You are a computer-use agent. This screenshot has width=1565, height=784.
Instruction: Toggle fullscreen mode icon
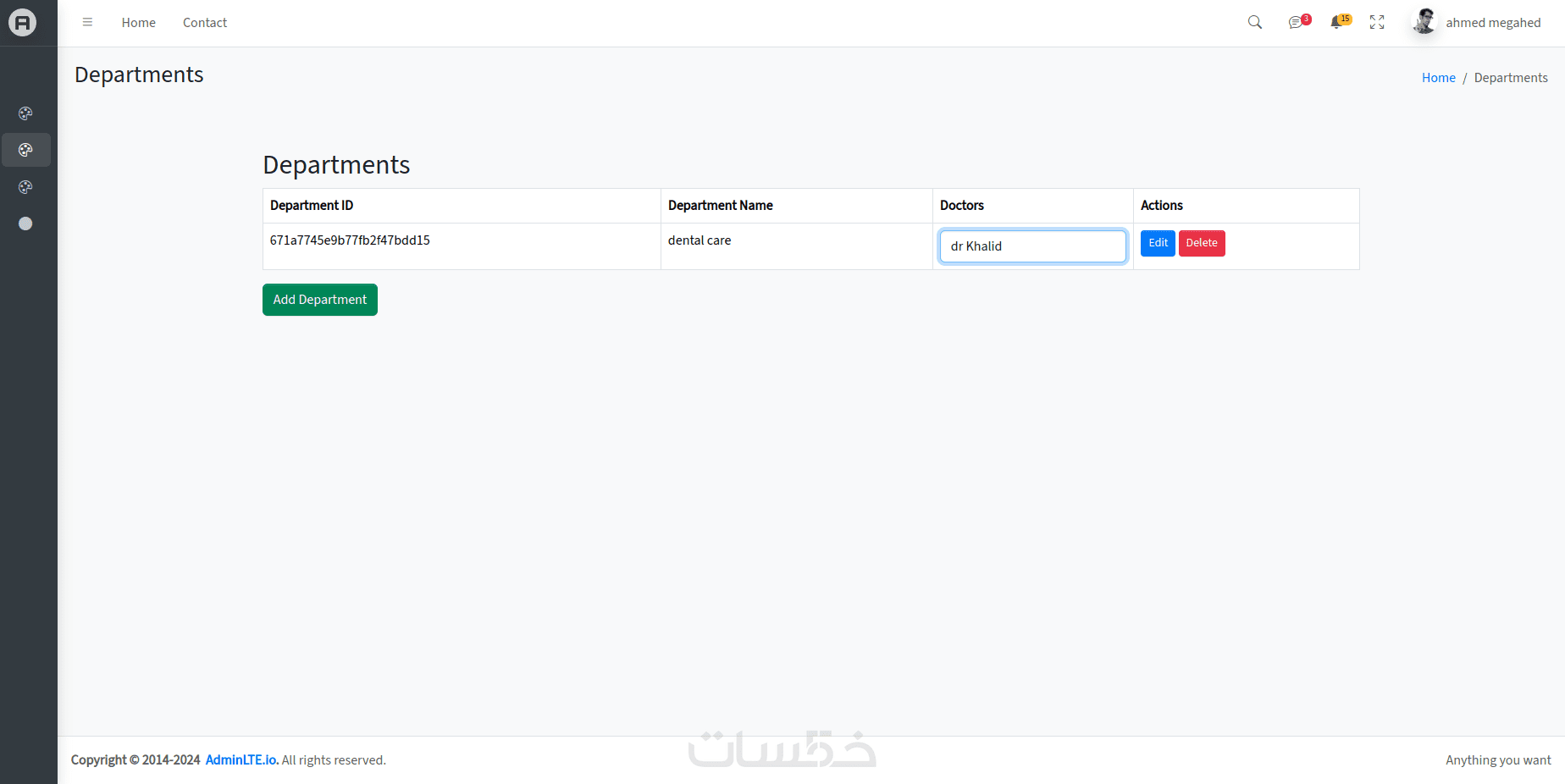coord(1377,23)
